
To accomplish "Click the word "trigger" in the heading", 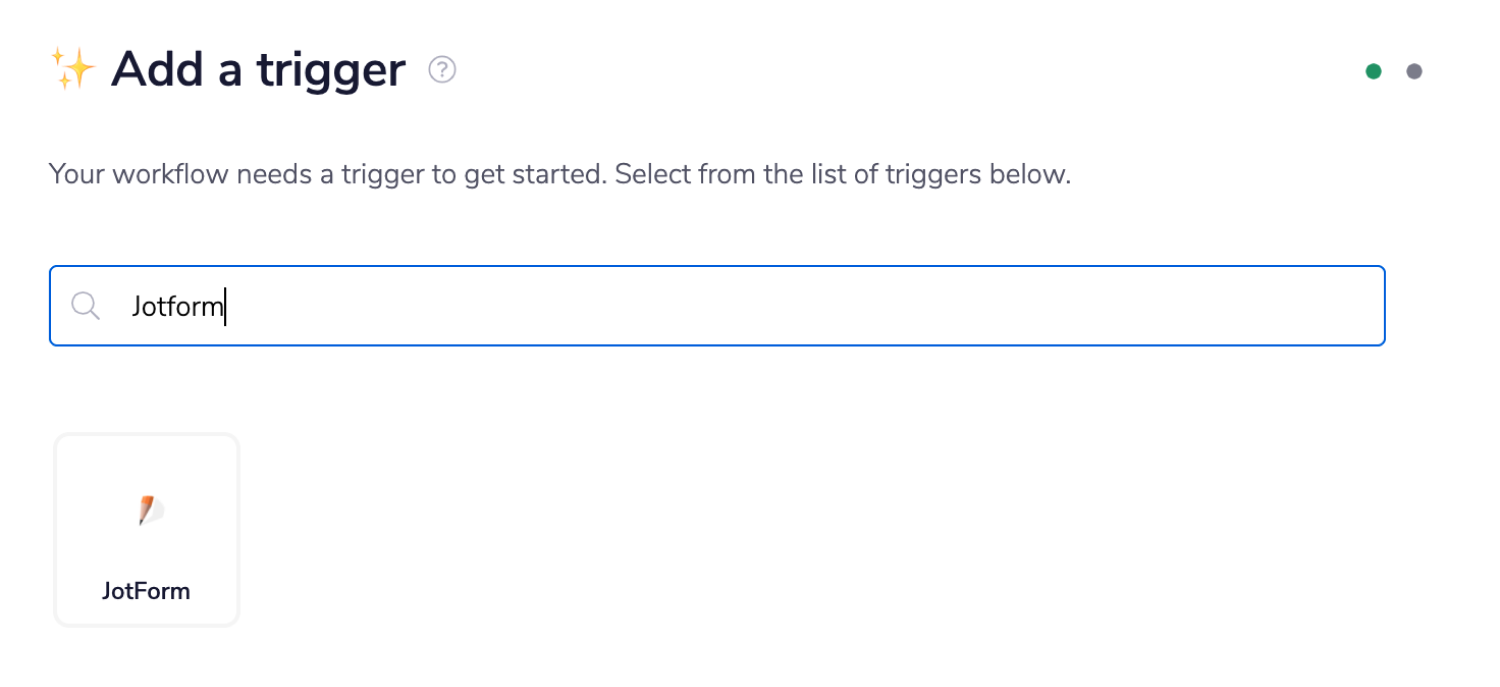I will 331,70.
